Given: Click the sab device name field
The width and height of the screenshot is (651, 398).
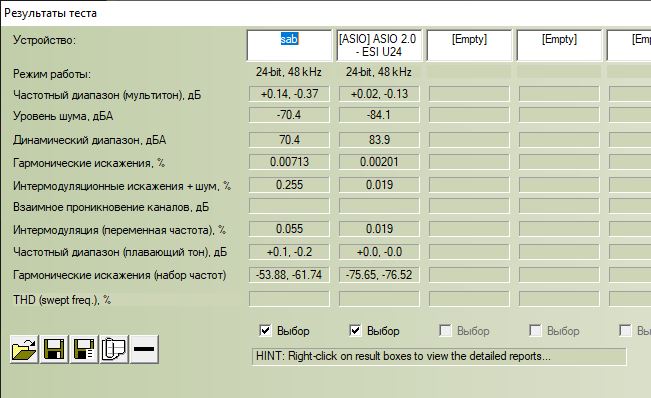Looking at the screenshot, I should click(x=289, y=45).
